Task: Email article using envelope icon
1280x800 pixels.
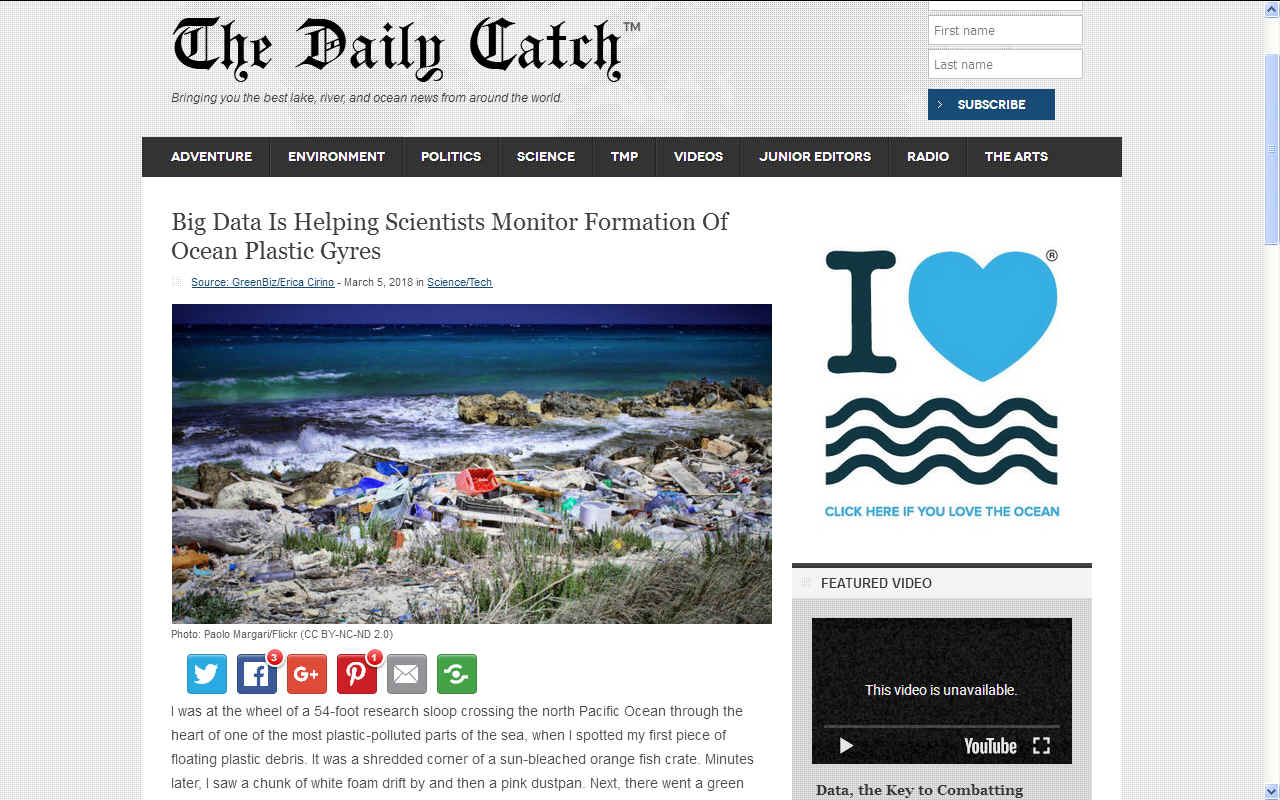Action: pos(407,674)
